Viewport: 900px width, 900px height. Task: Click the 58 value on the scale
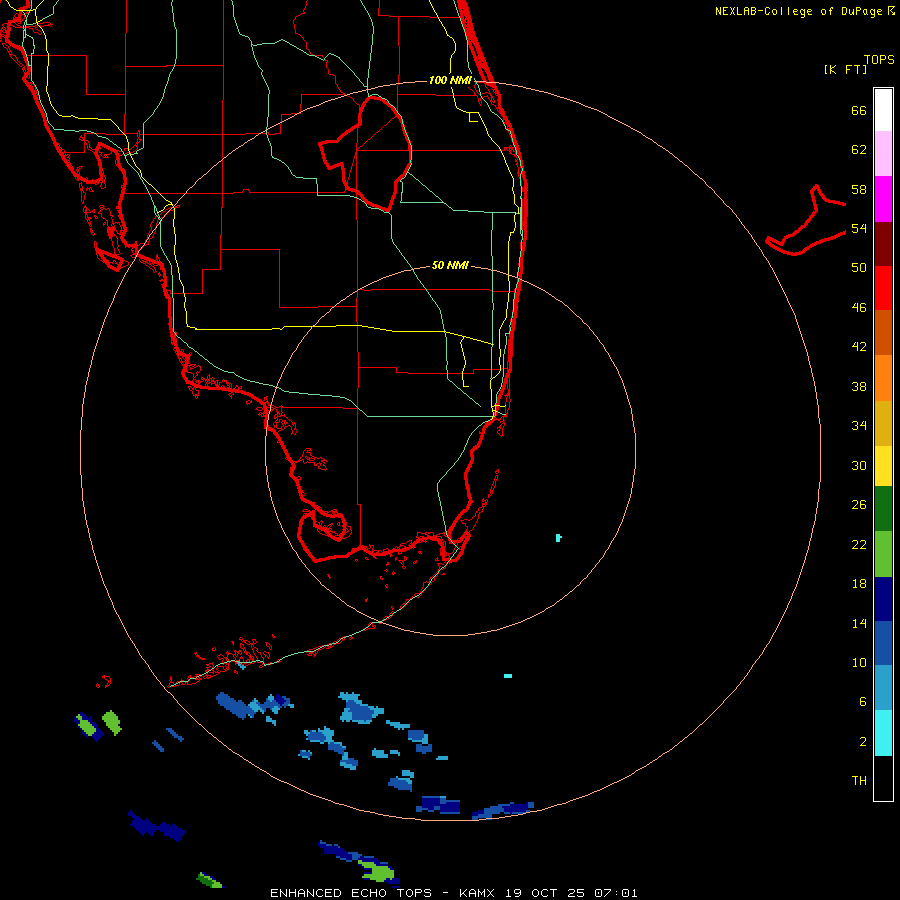(x=859, y=189)
